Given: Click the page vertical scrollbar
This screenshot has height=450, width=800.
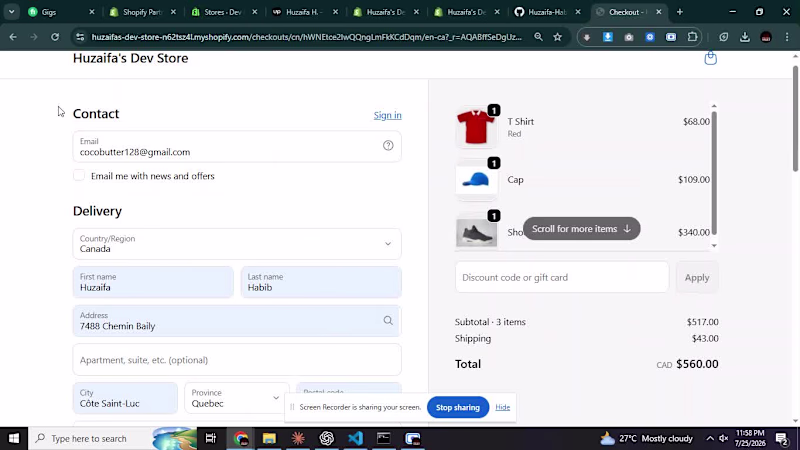Looking at the screenshot, I should pos(795,118).
